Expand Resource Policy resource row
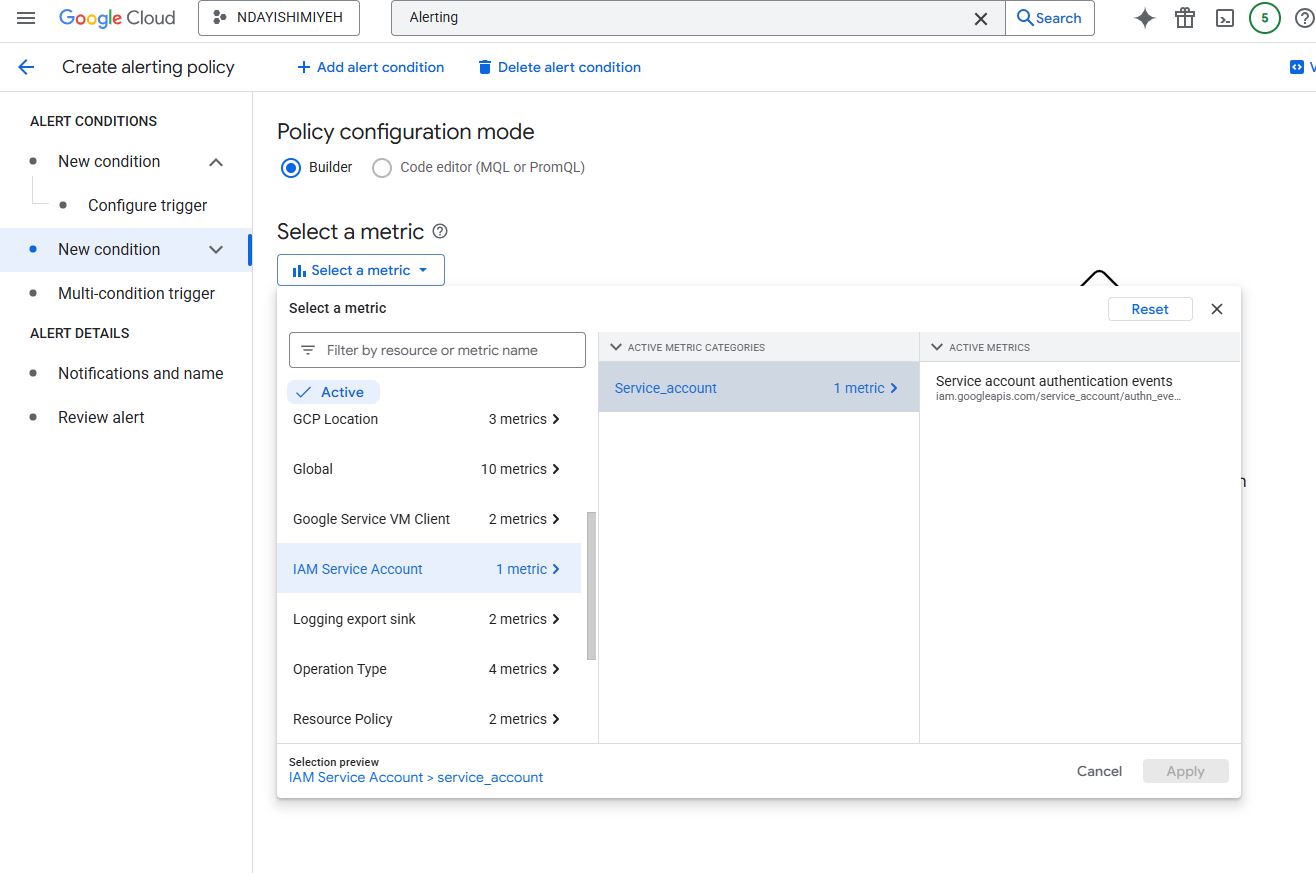The height and width of the screenshot is (873, 1316). pos(428,719)
